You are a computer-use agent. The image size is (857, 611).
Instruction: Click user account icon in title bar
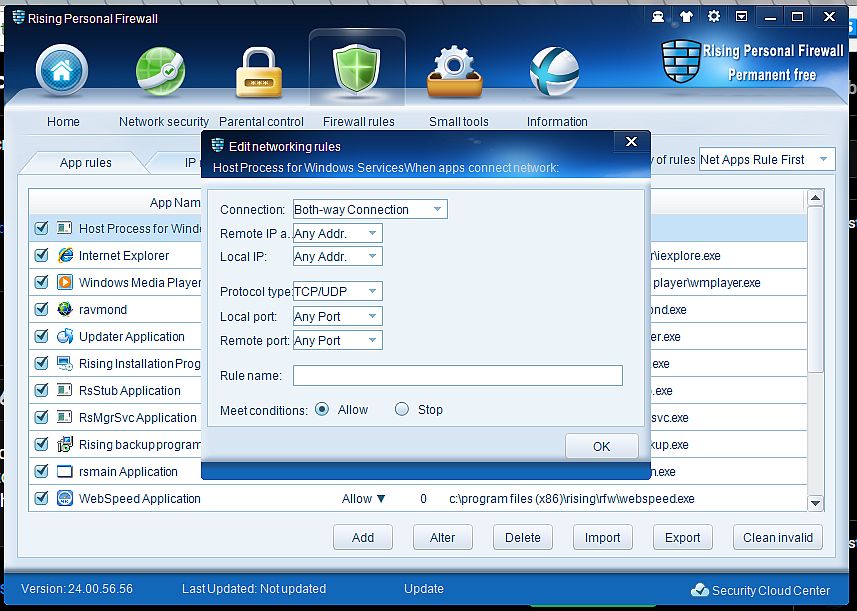tap(658, 17)
